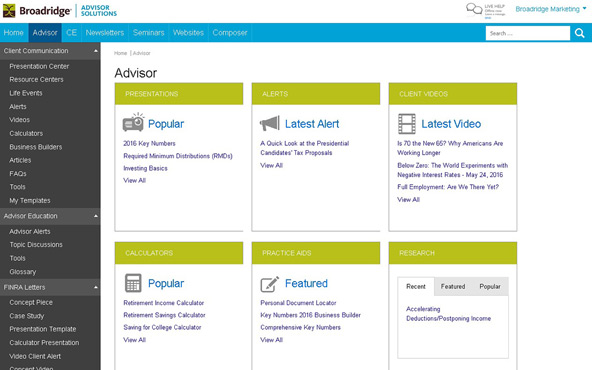
Task: Click the calculator icon in Calculators panel
Action: pos(133,283)
